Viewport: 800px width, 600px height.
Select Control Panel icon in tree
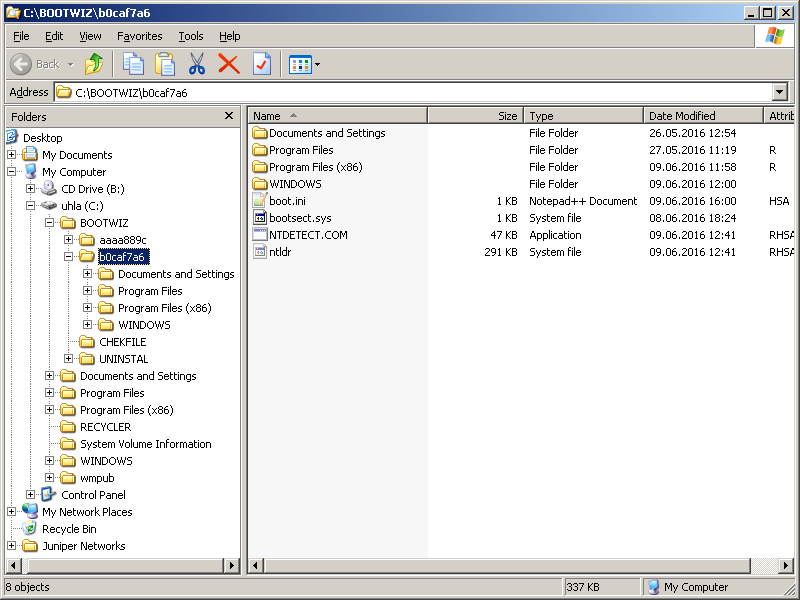pyautogui.click(x=49, y=494)
